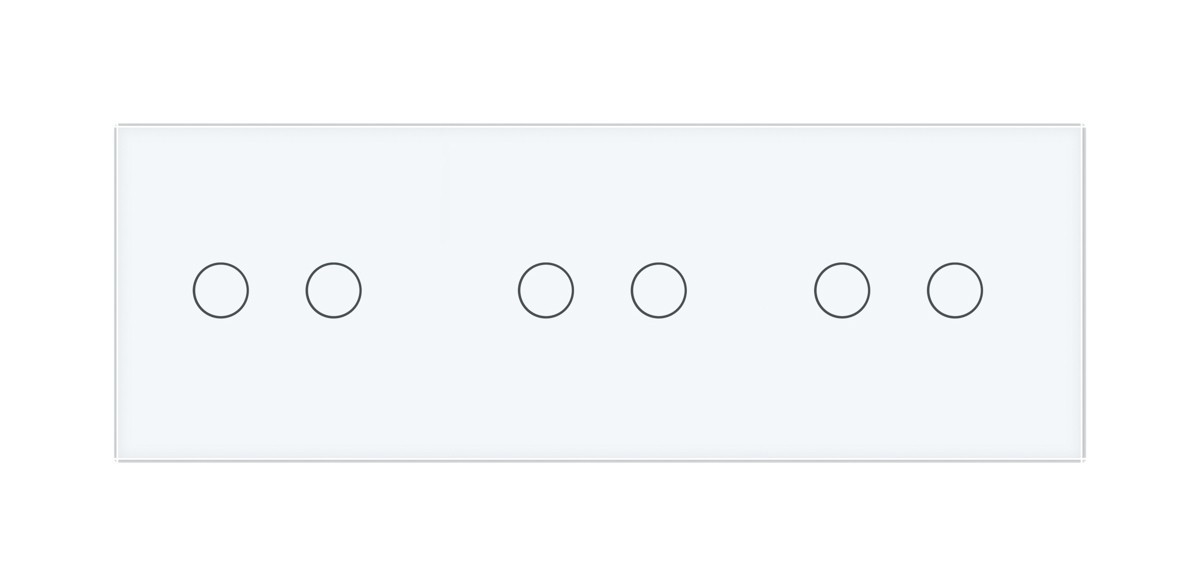The image size is (1200, 586).
Task: Select left circle of the right pair
Action: pyautogui.click(x=842, y=291)
